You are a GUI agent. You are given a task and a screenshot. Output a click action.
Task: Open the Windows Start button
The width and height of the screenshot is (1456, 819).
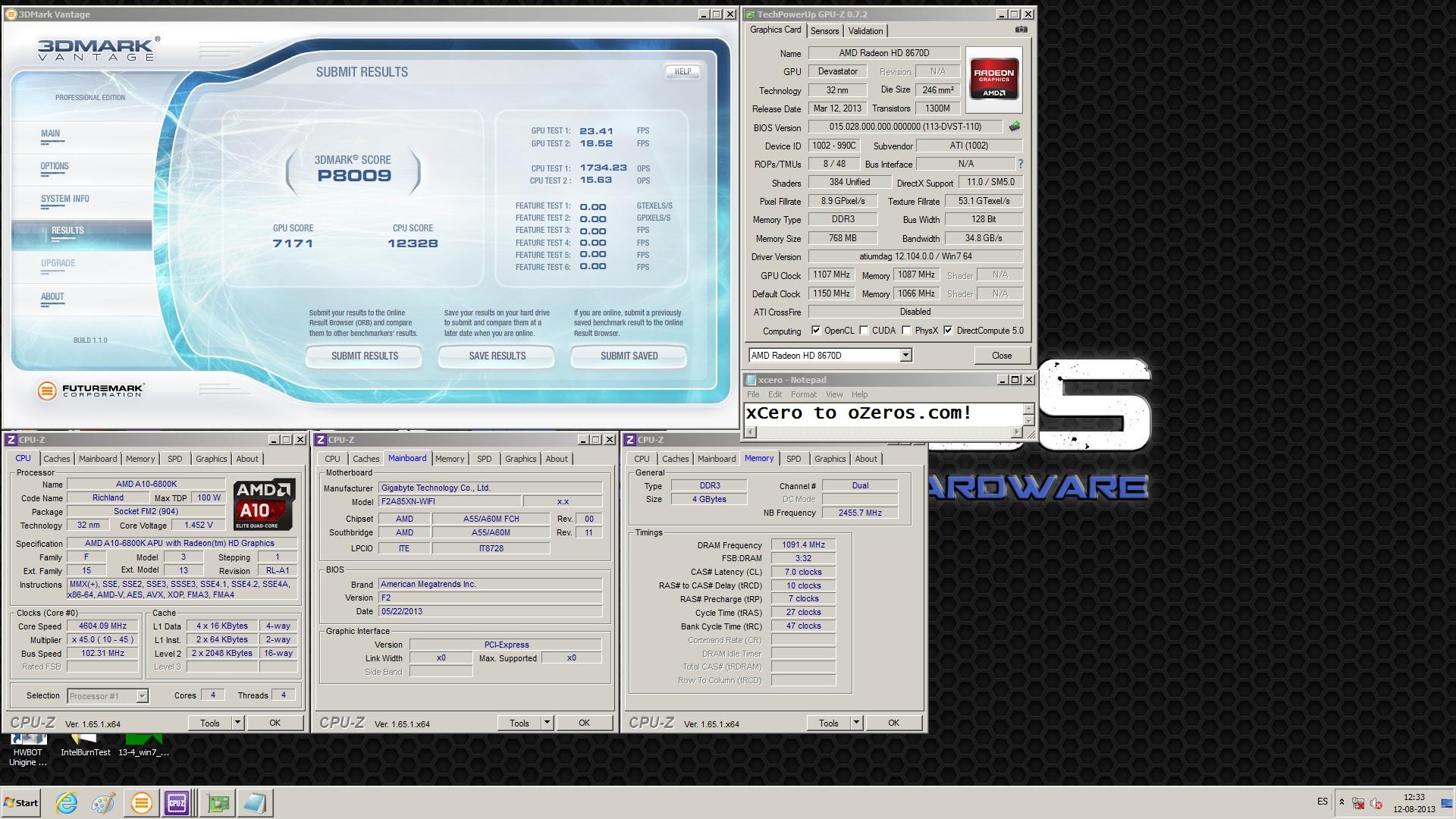pos(22,802)
